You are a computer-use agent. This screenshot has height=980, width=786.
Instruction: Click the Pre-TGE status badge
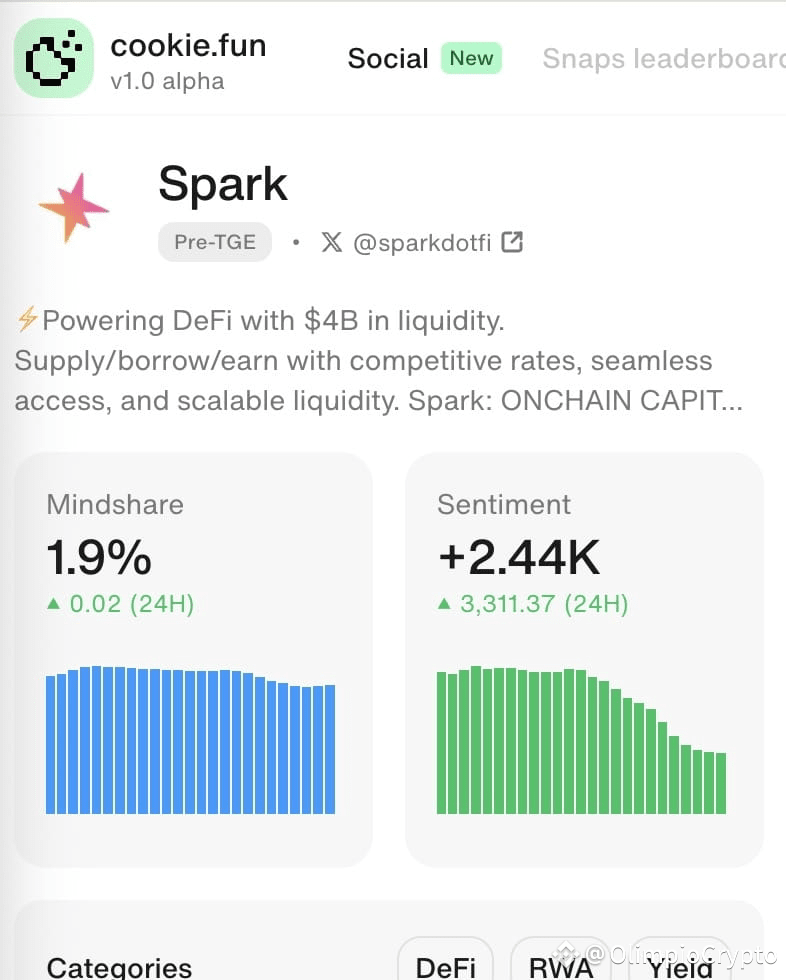coord(215,242)
